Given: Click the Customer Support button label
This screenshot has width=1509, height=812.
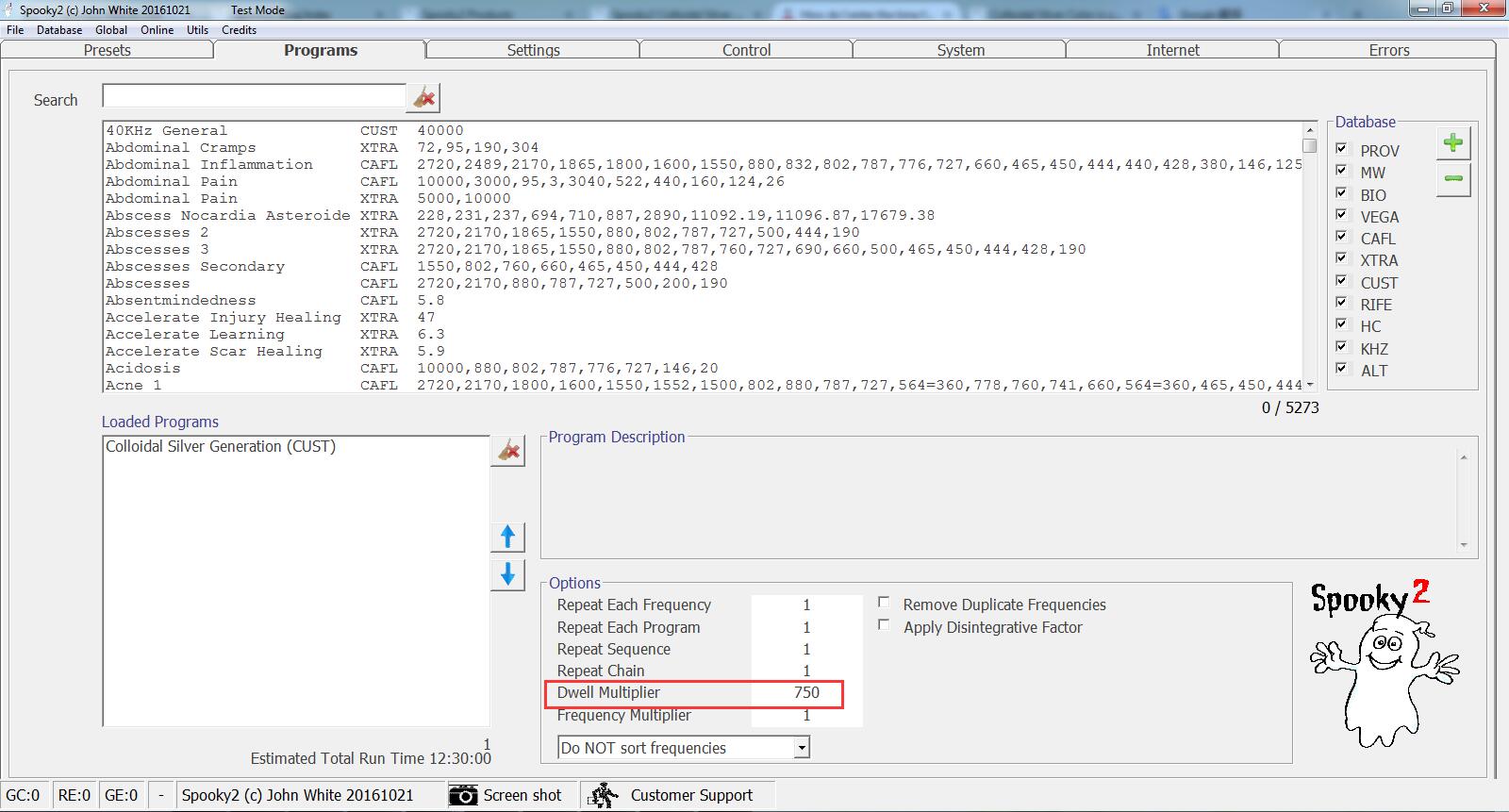Looking at the screenshot, I should 691,795.
